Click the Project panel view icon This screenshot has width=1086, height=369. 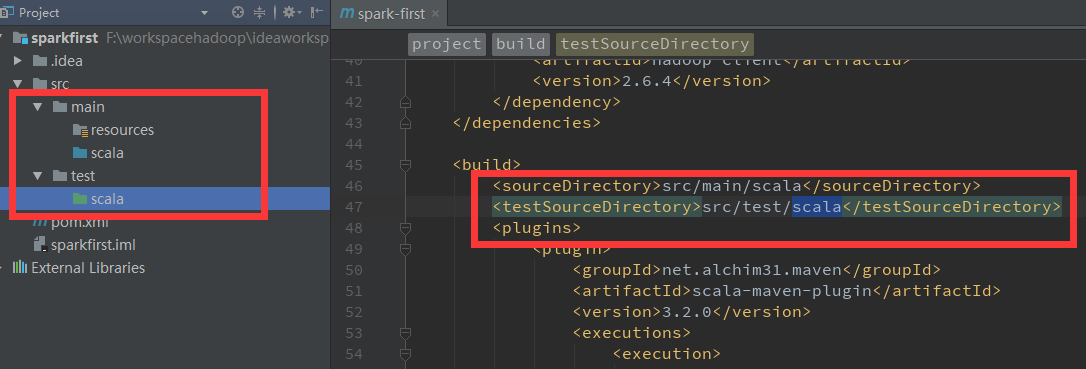8,12
